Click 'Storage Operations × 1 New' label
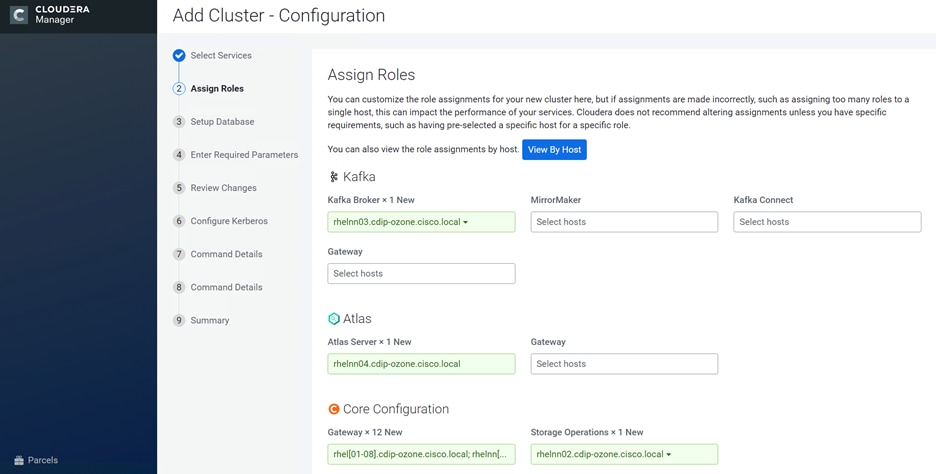936x474 pixels. [x=587, y=432]
